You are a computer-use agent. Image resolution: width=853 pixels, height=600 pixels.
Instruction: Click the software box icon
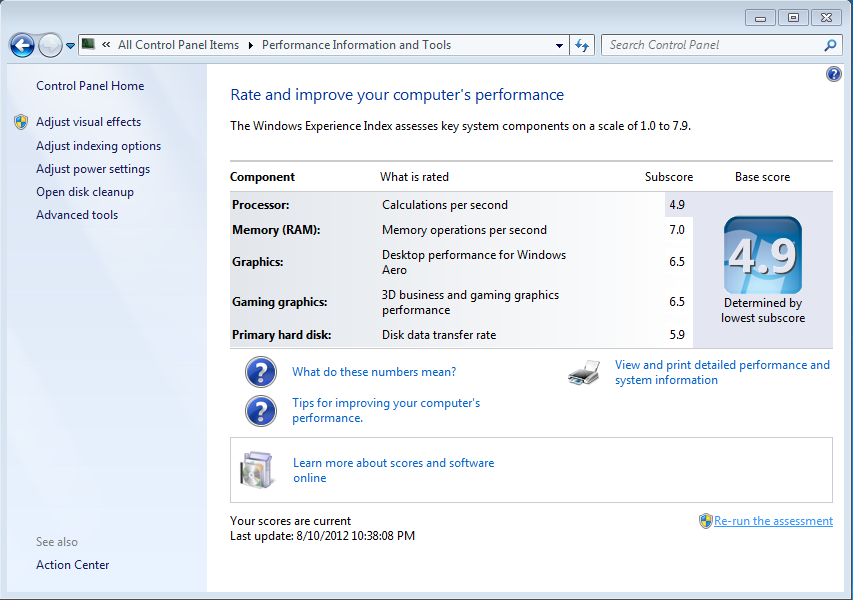pyautogui.click(x=257, y=470)
